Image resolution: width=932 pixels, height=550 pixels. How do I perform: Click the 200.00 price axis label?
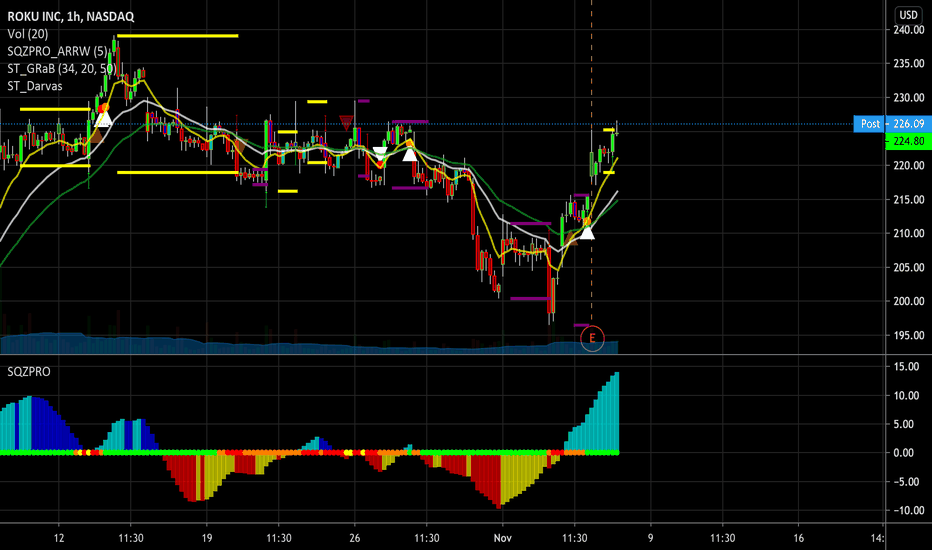909,301
